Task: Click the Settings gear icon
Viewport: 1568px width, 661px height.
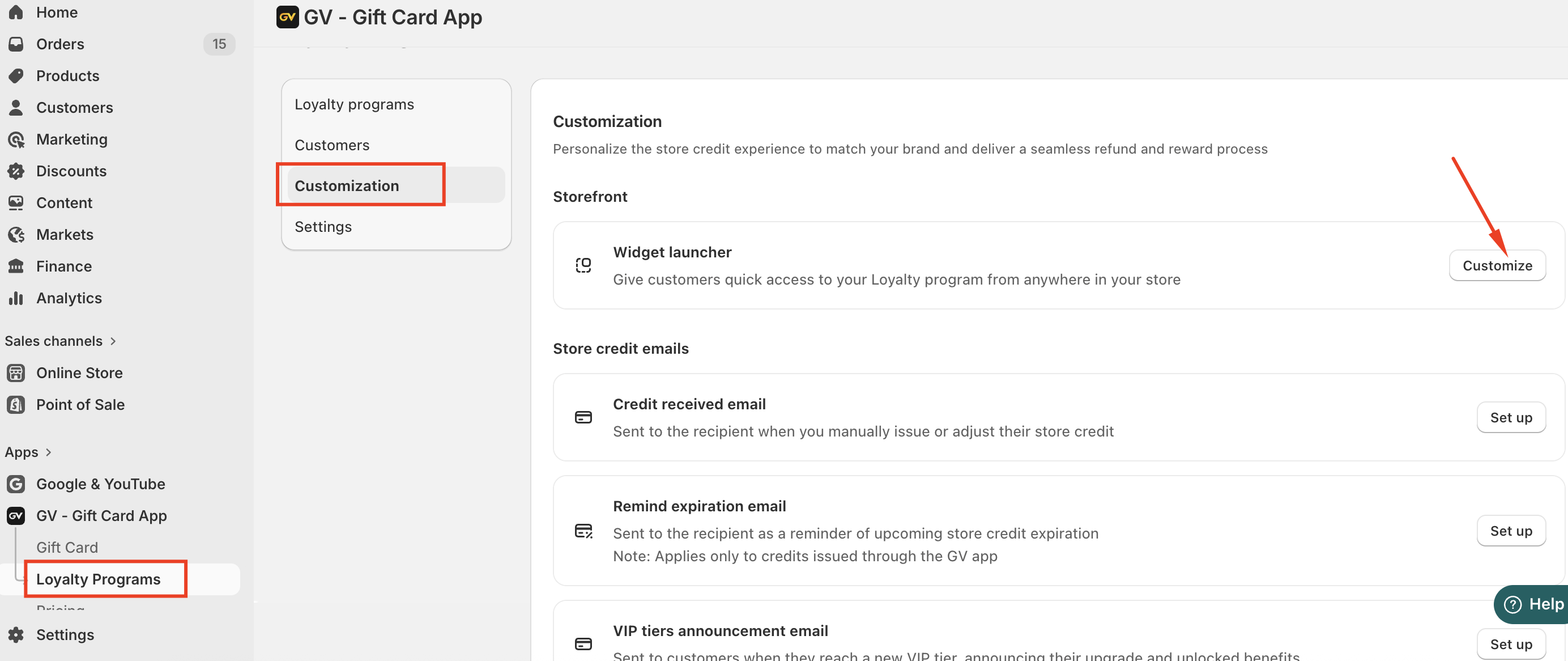Action: click(x=16, y=634)
